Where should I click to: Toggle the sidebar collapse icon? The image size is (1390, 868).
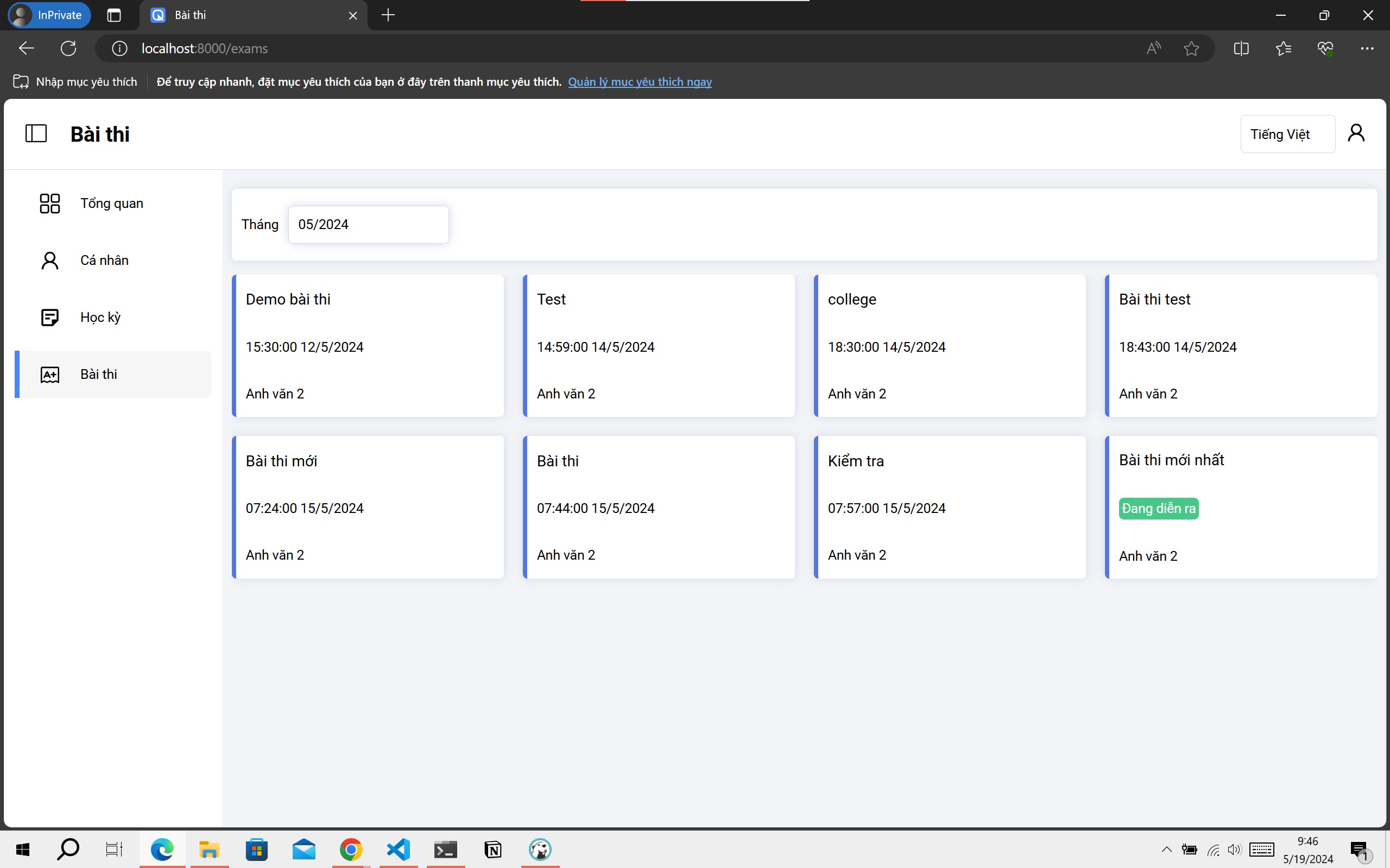pos(36,134)
